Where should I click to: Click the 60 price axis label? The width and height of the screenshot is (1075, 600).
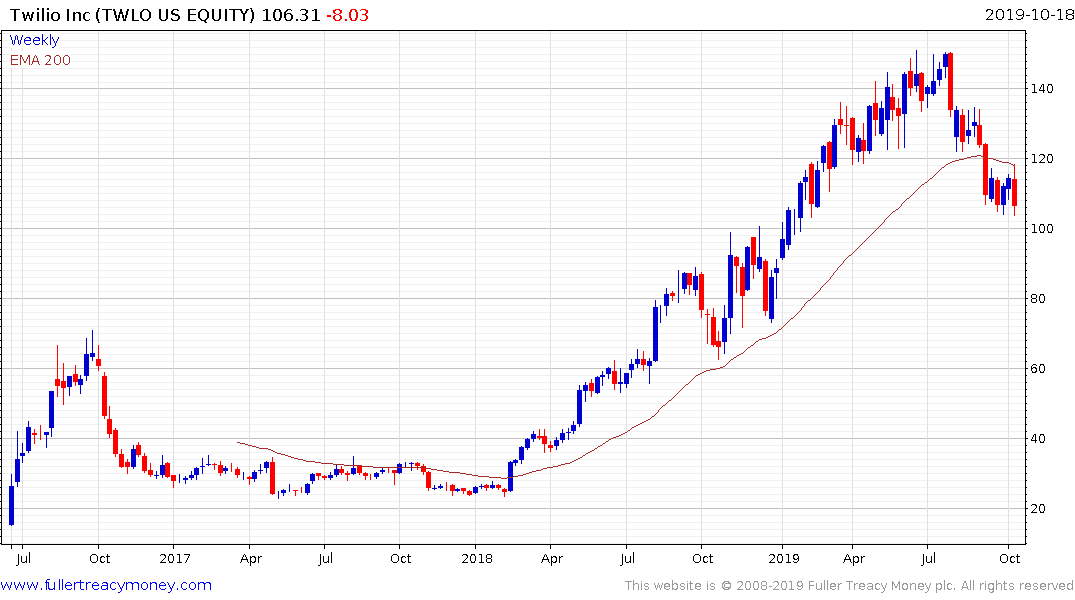1038,368
